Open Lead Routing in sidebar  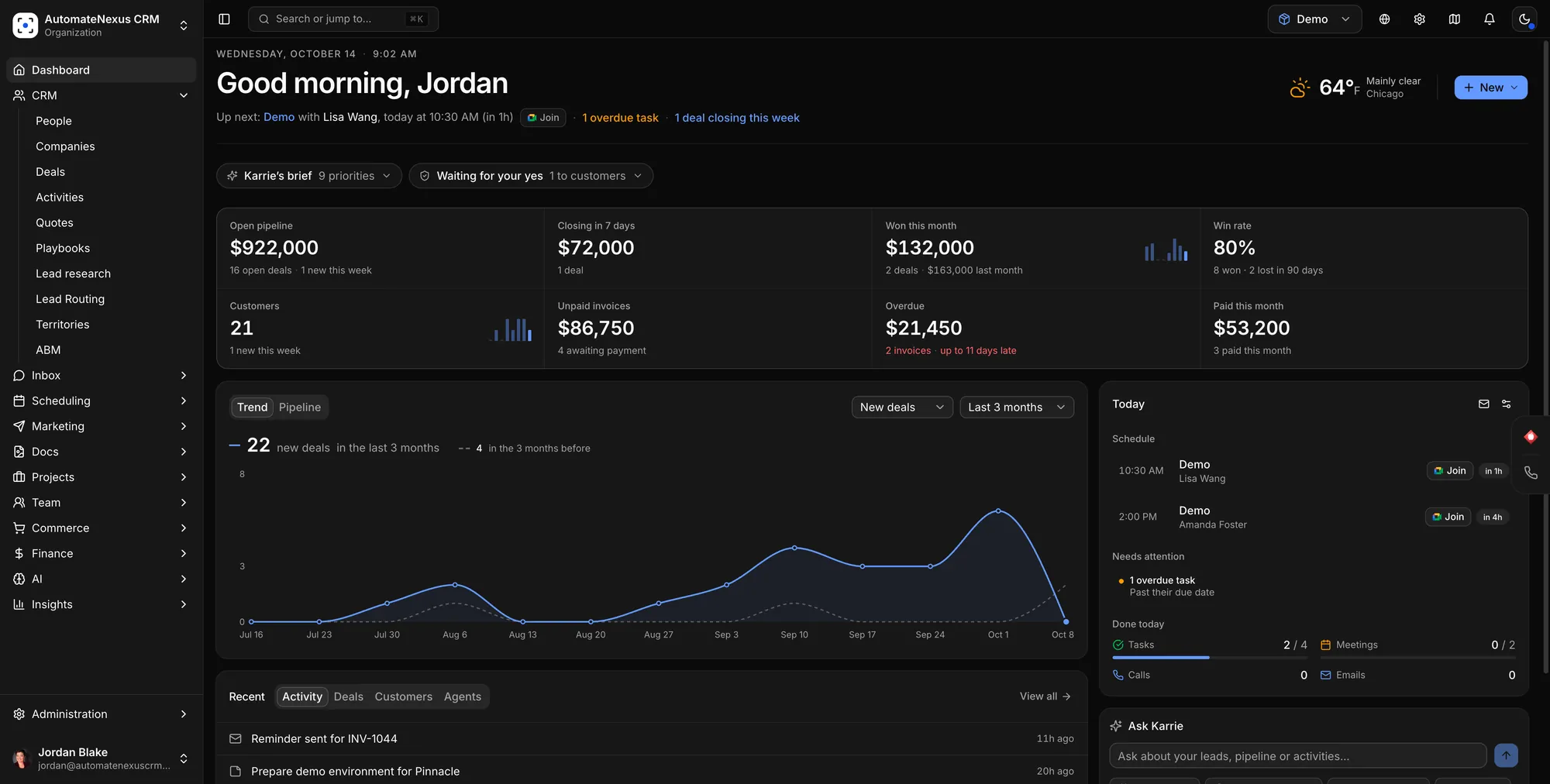coord(70,299)
